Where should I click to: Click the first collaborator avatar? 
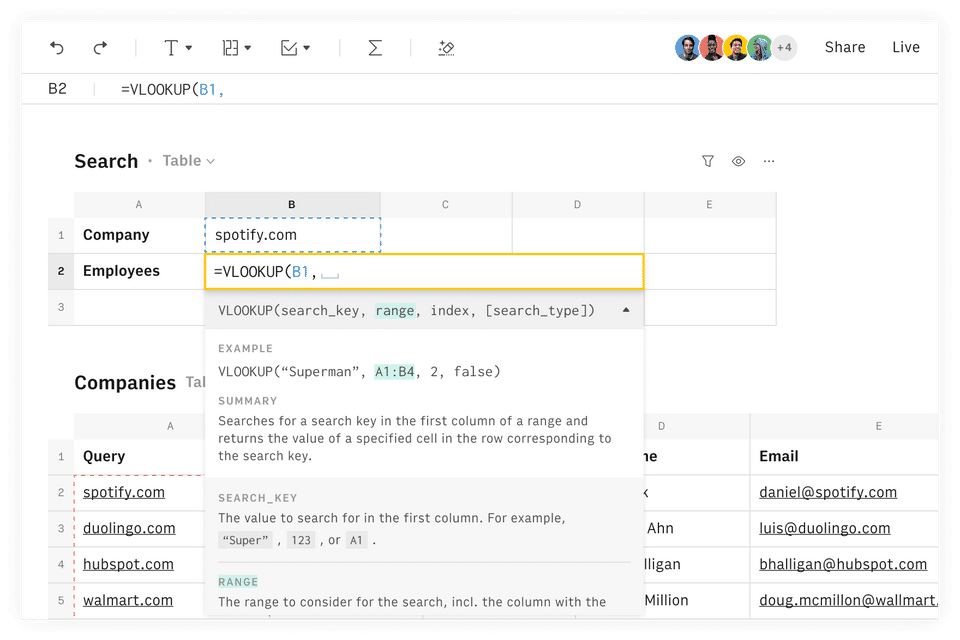[687, 48]
